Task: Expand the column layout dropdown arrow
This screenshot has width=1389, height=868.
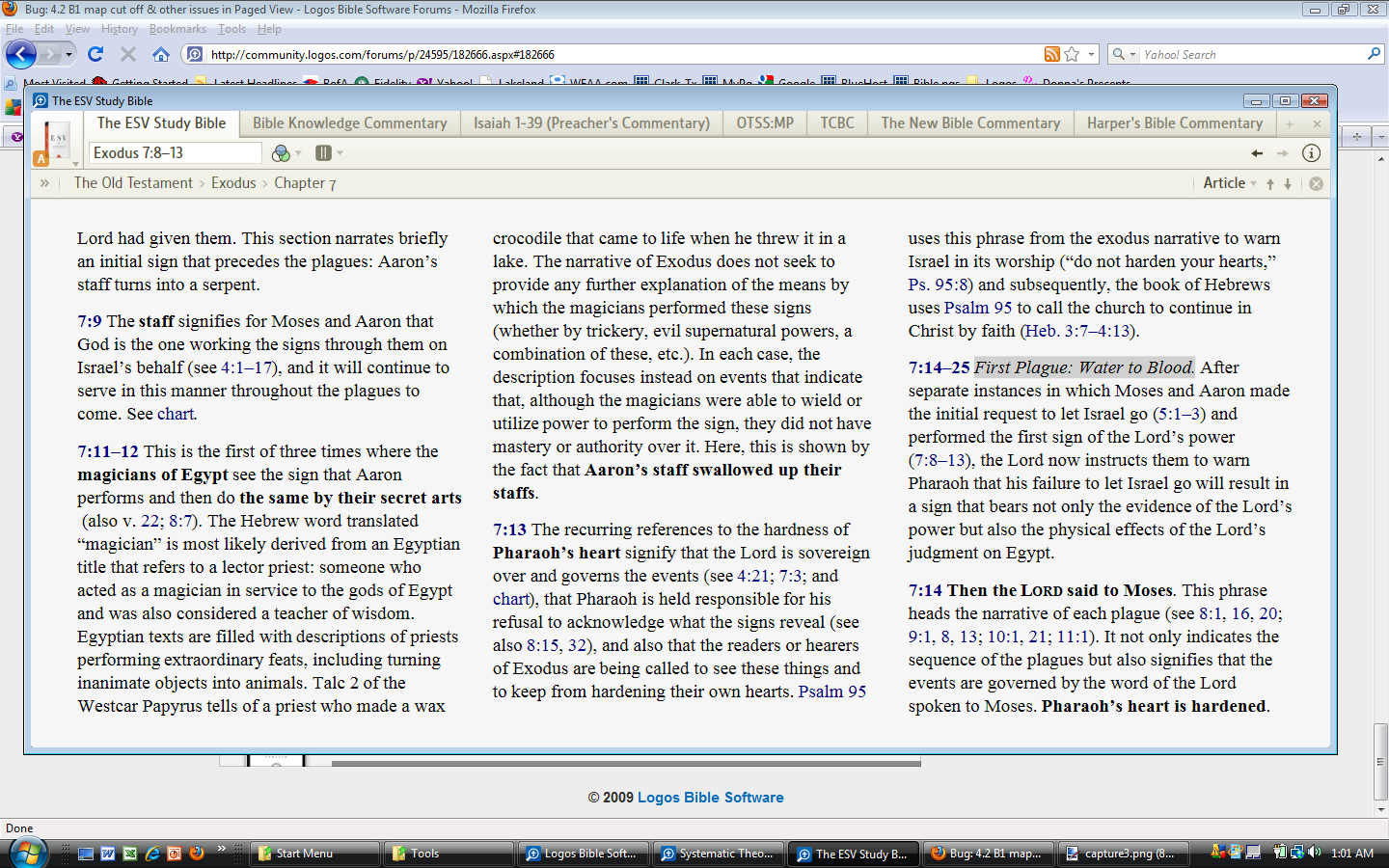Action: tap(340, 152)
